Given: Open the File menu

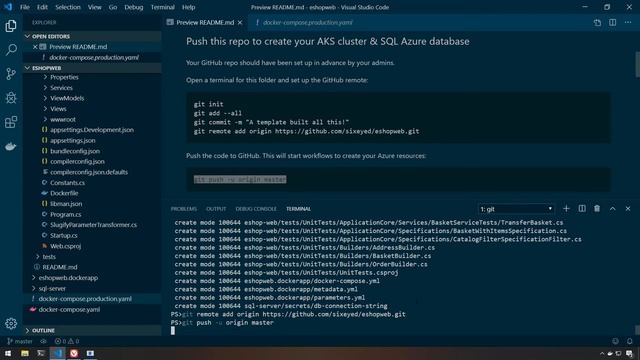Looking at the screenshot, I should click(x=25, y=7).
